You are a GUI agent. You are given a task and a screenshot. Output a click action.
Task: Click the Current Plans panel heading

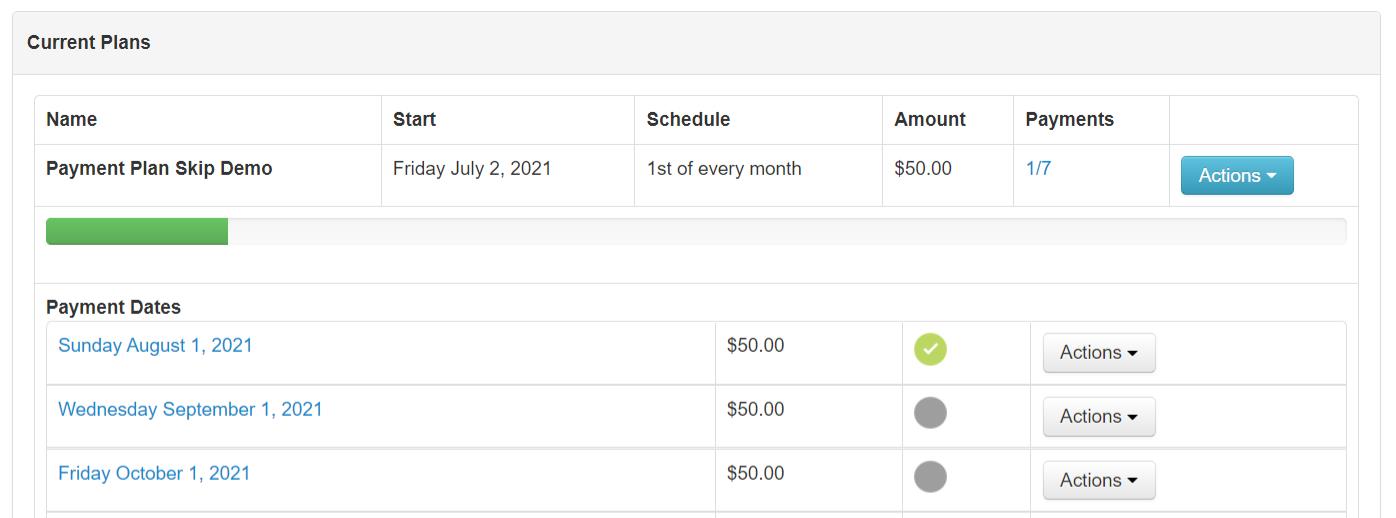[89, 42]
